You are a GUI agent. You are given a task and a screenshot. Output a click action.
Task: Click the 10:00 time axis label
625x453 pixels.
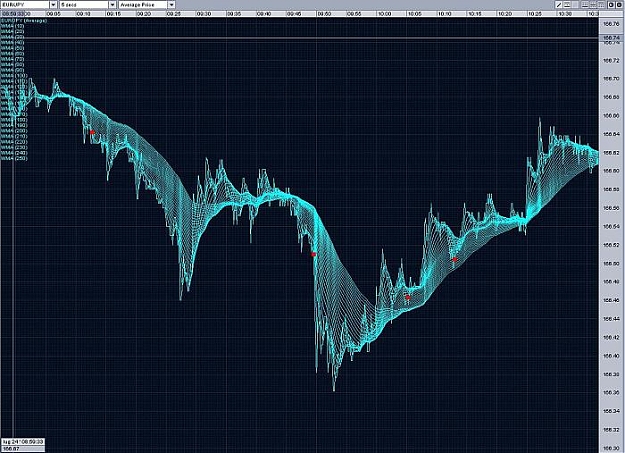[x=384, y=14]
